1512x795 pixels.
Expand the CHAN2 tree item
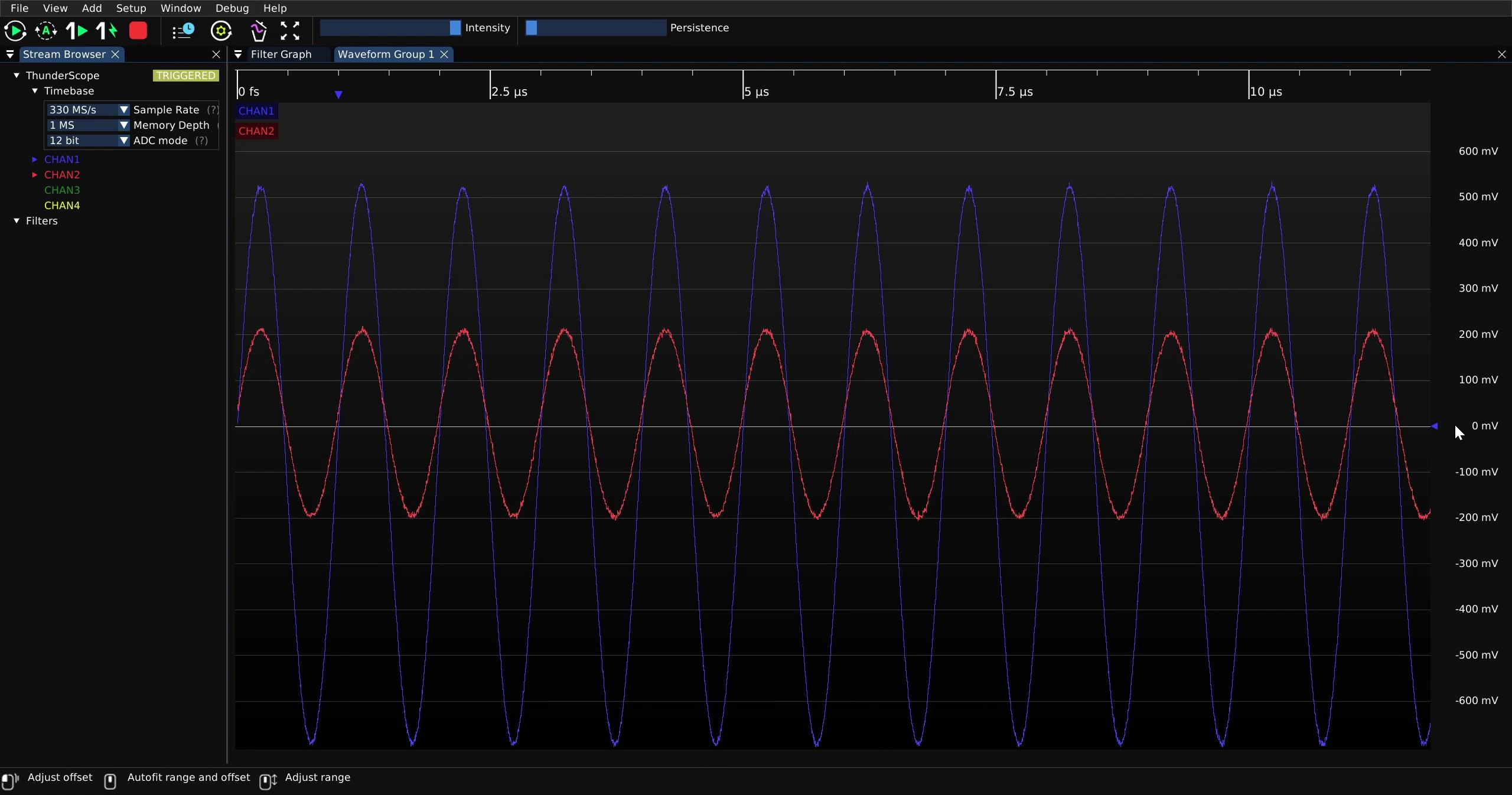tap(35, 175)
